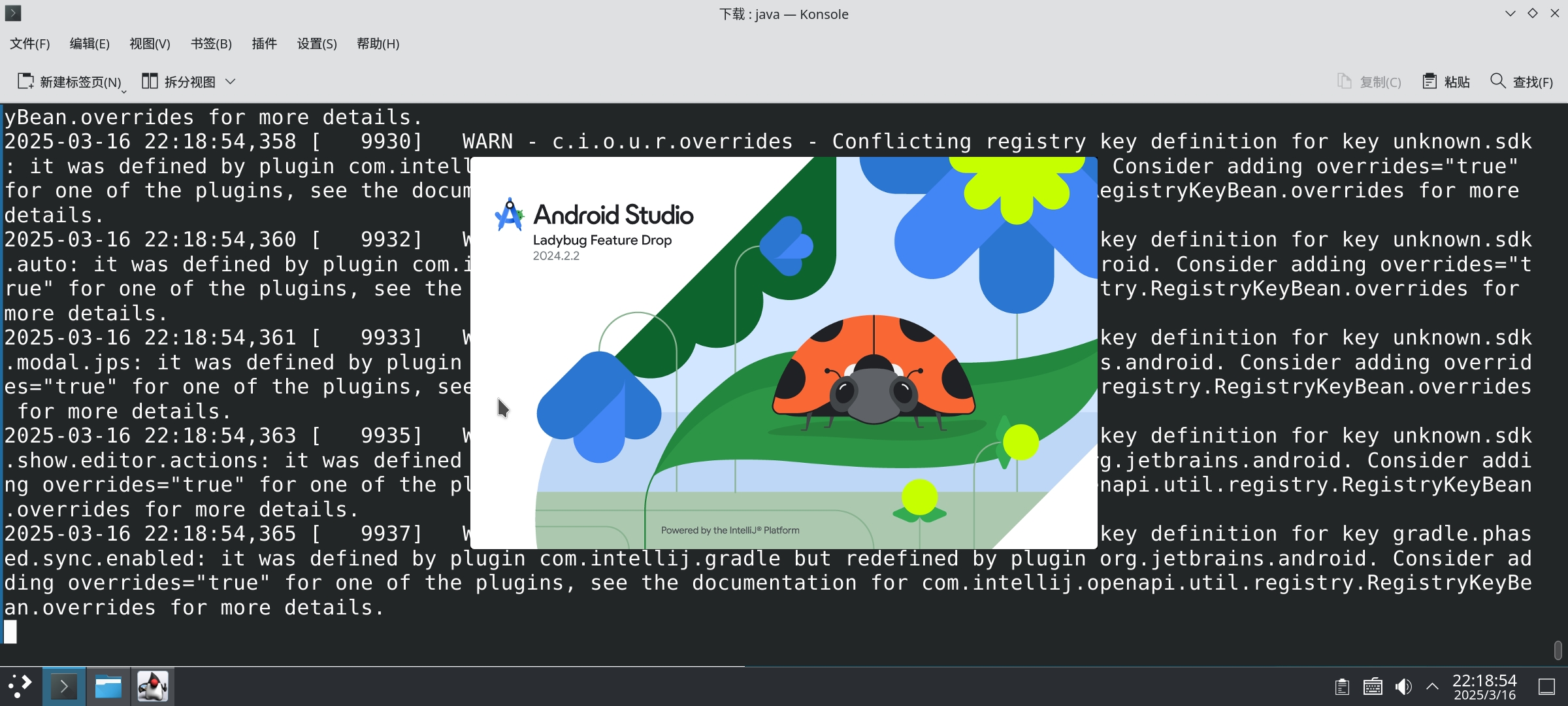Open the KDE application launcher

20,686
